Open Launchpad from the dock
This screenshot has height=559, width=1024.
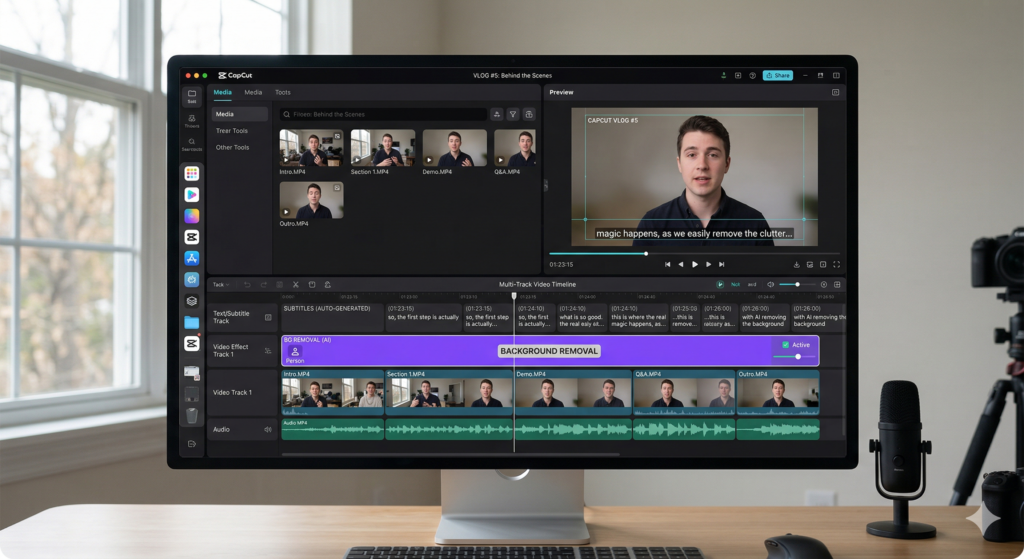(x=192, y=174)
